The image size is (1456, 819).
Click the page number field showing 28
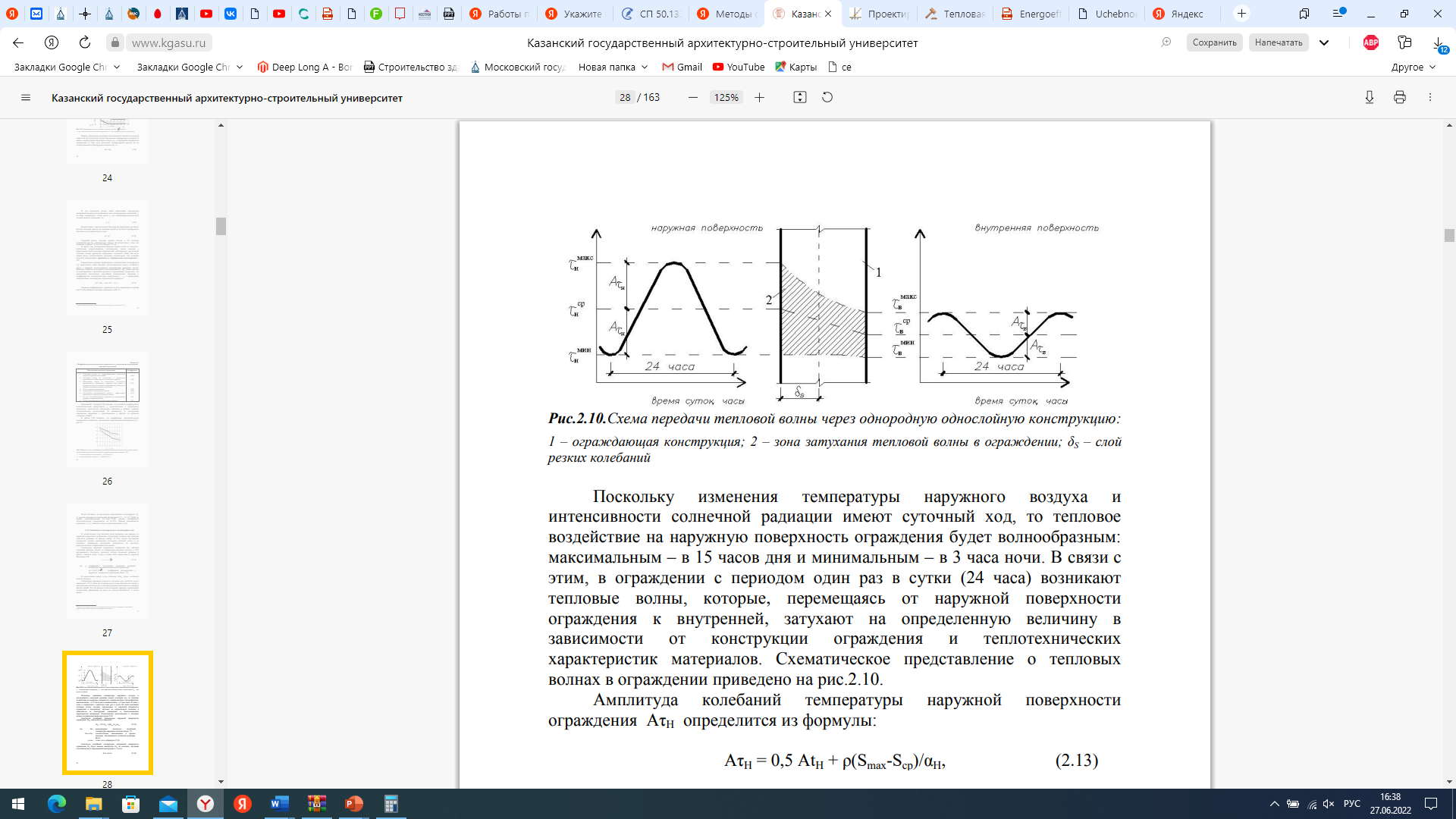pyautogui.click(x=625, y=97)
